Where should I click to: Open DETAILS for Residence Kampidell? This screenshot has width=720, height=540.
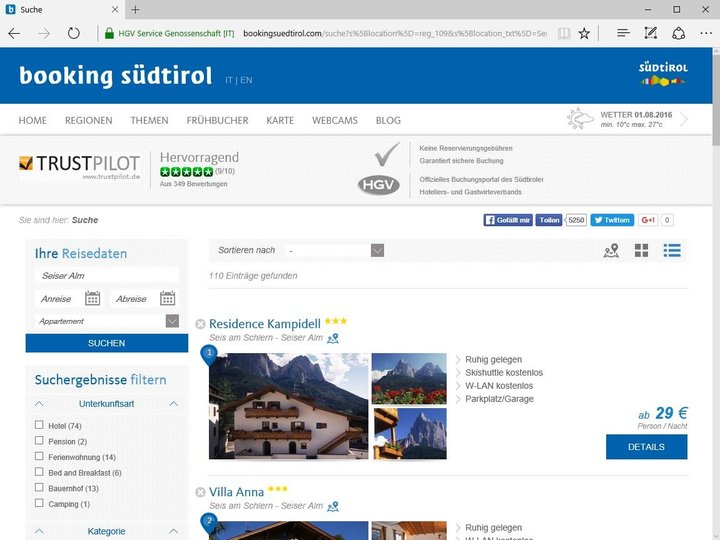(x=647, y=447)
